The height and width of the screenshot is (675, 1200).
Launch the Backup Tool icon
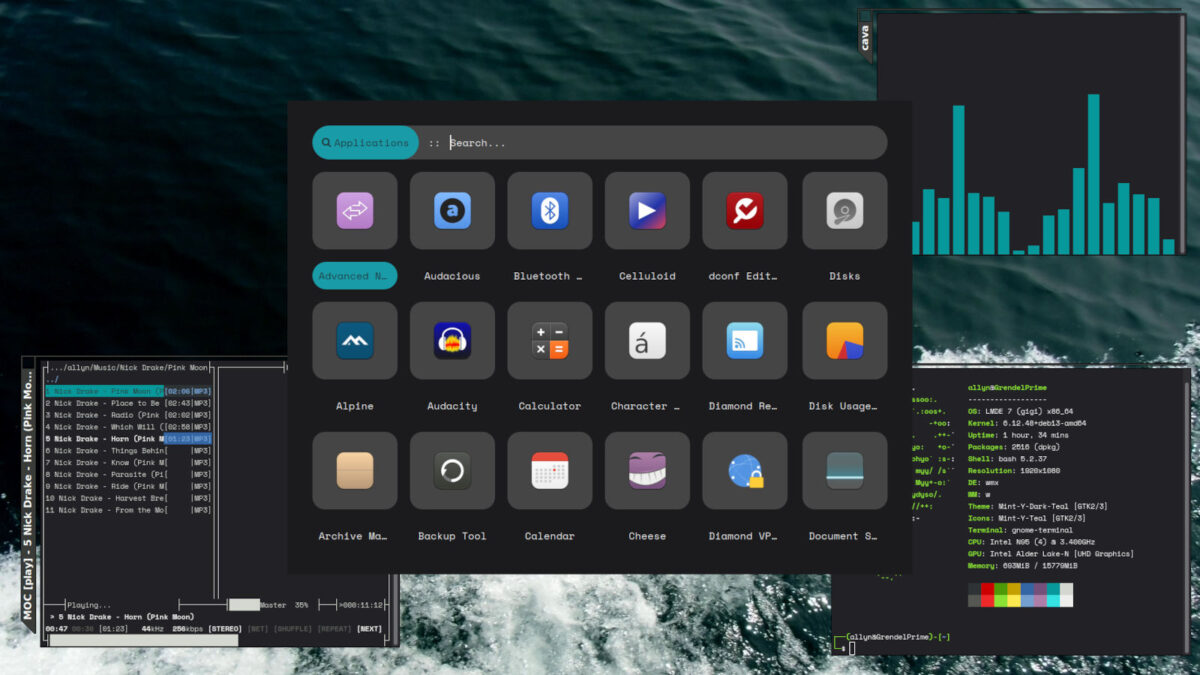452,471
